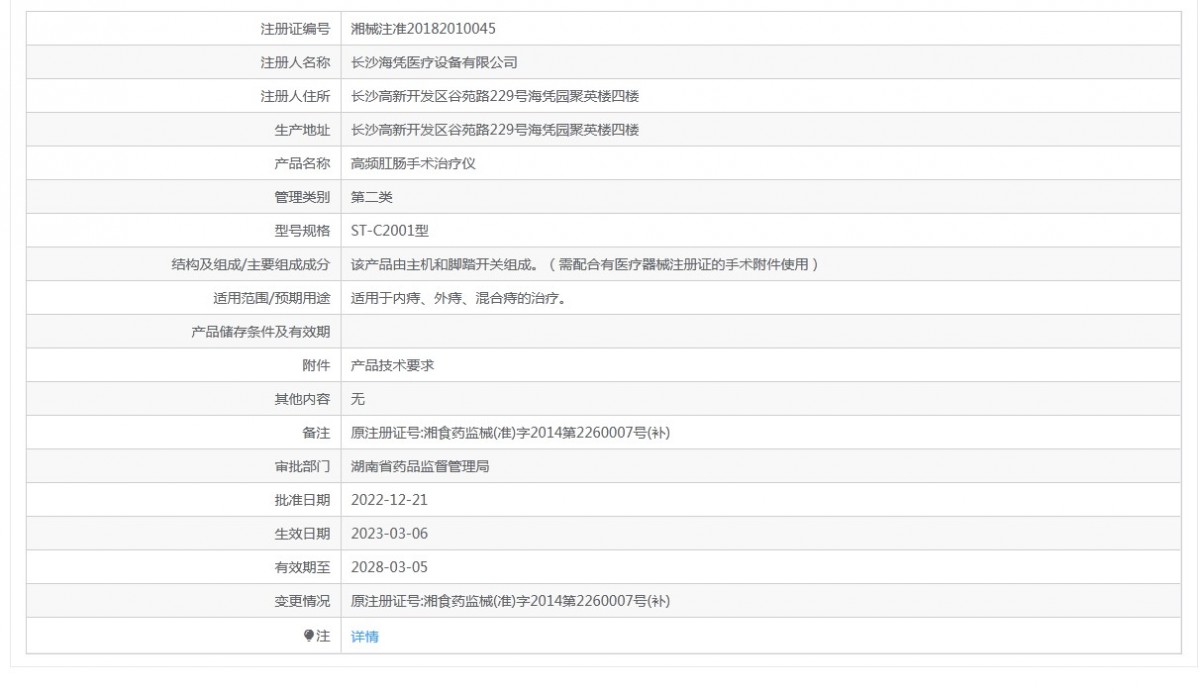Select the 注册人住所 label
This screenshot has width=1200, height=693.
pos(295,96)
